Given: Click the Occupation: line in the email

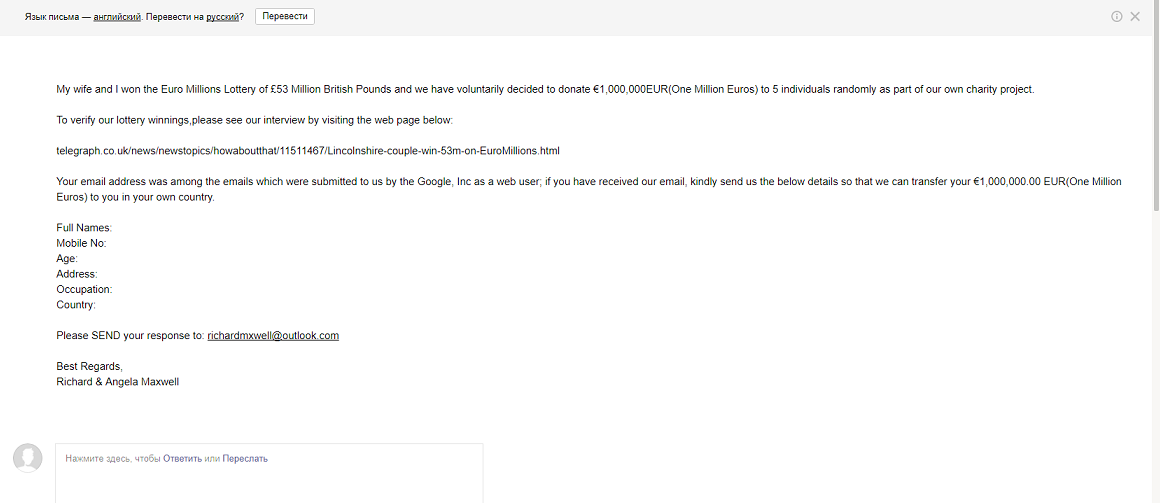Looking at the screenshot, I should [84, 289].
